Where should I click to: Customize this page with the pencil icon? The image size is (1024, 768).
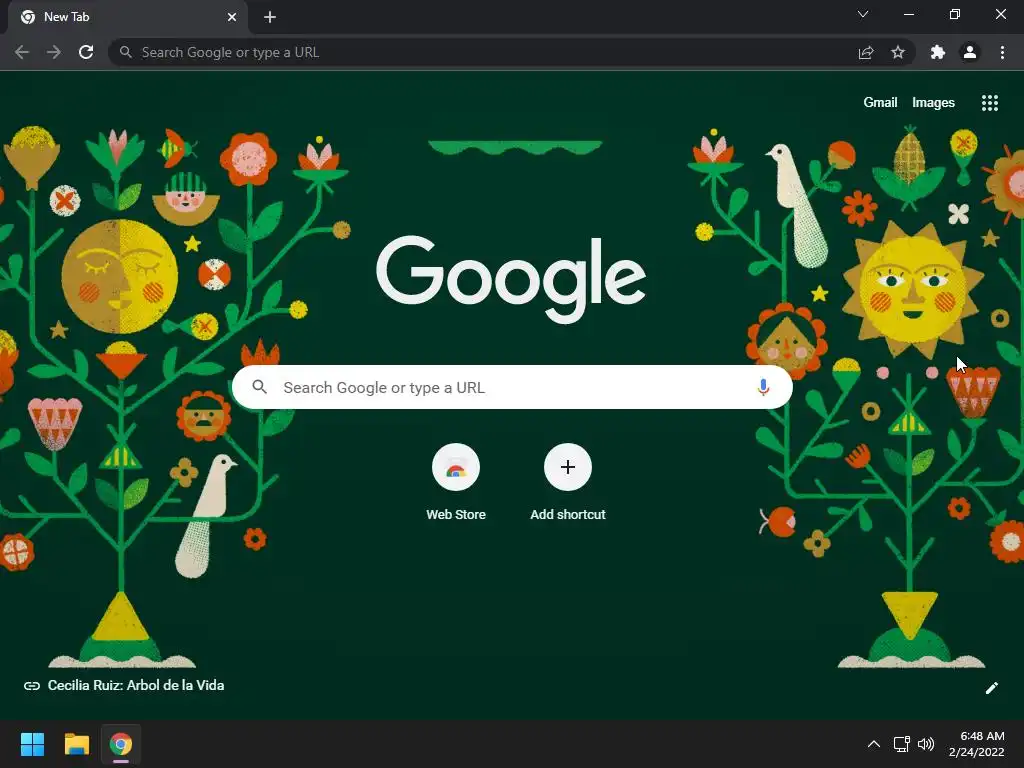tap(992, 688)
